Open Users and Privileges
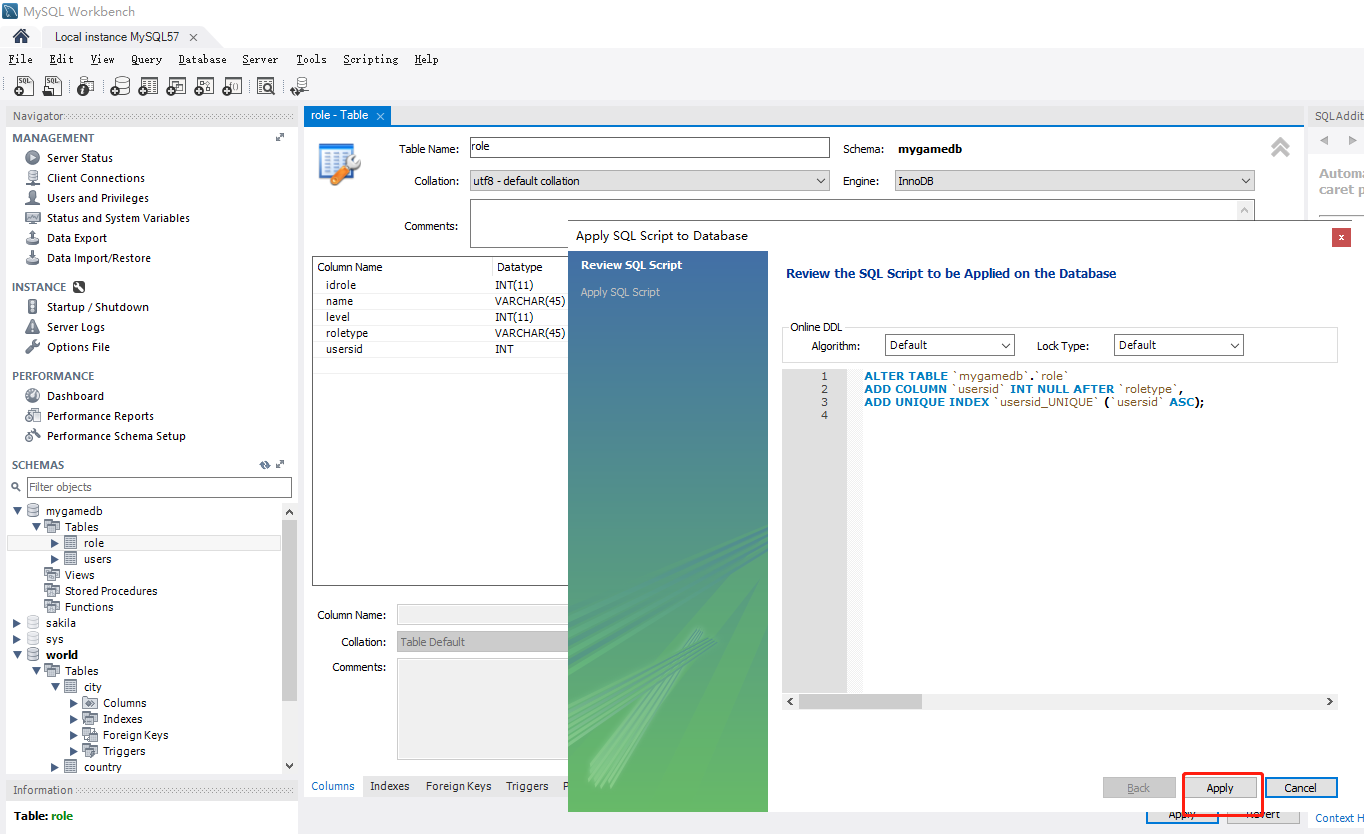 tap(97, 198)
